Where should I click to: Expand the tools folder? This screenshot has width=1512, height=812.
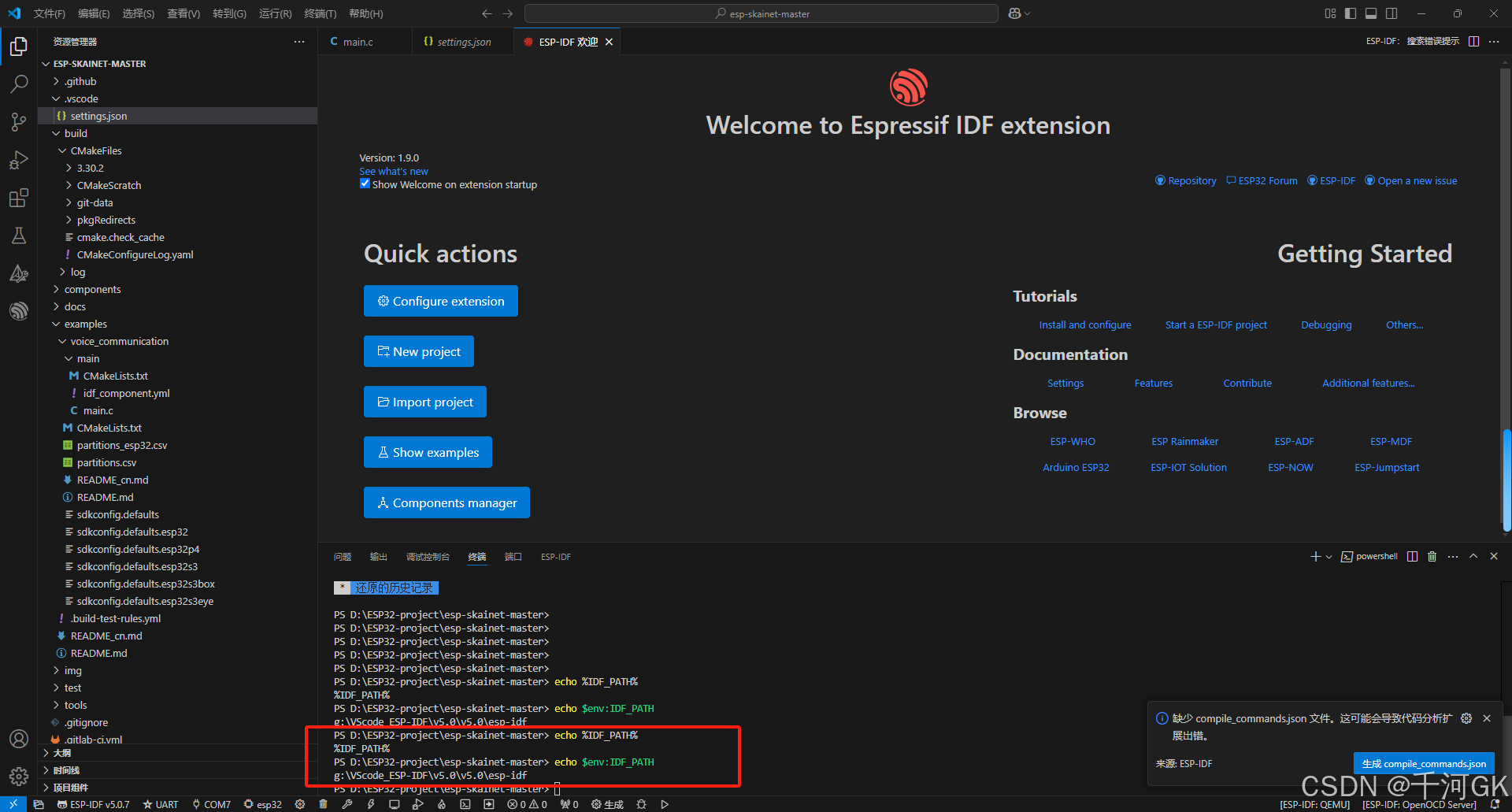[178, 705]
